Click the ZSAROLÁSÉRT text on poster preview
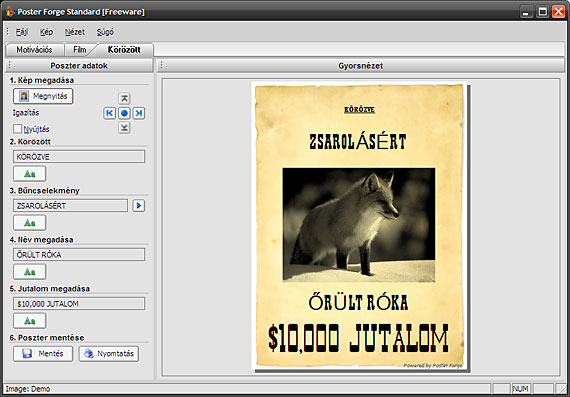Screen dimensions: 570x397 click(358, 142)
